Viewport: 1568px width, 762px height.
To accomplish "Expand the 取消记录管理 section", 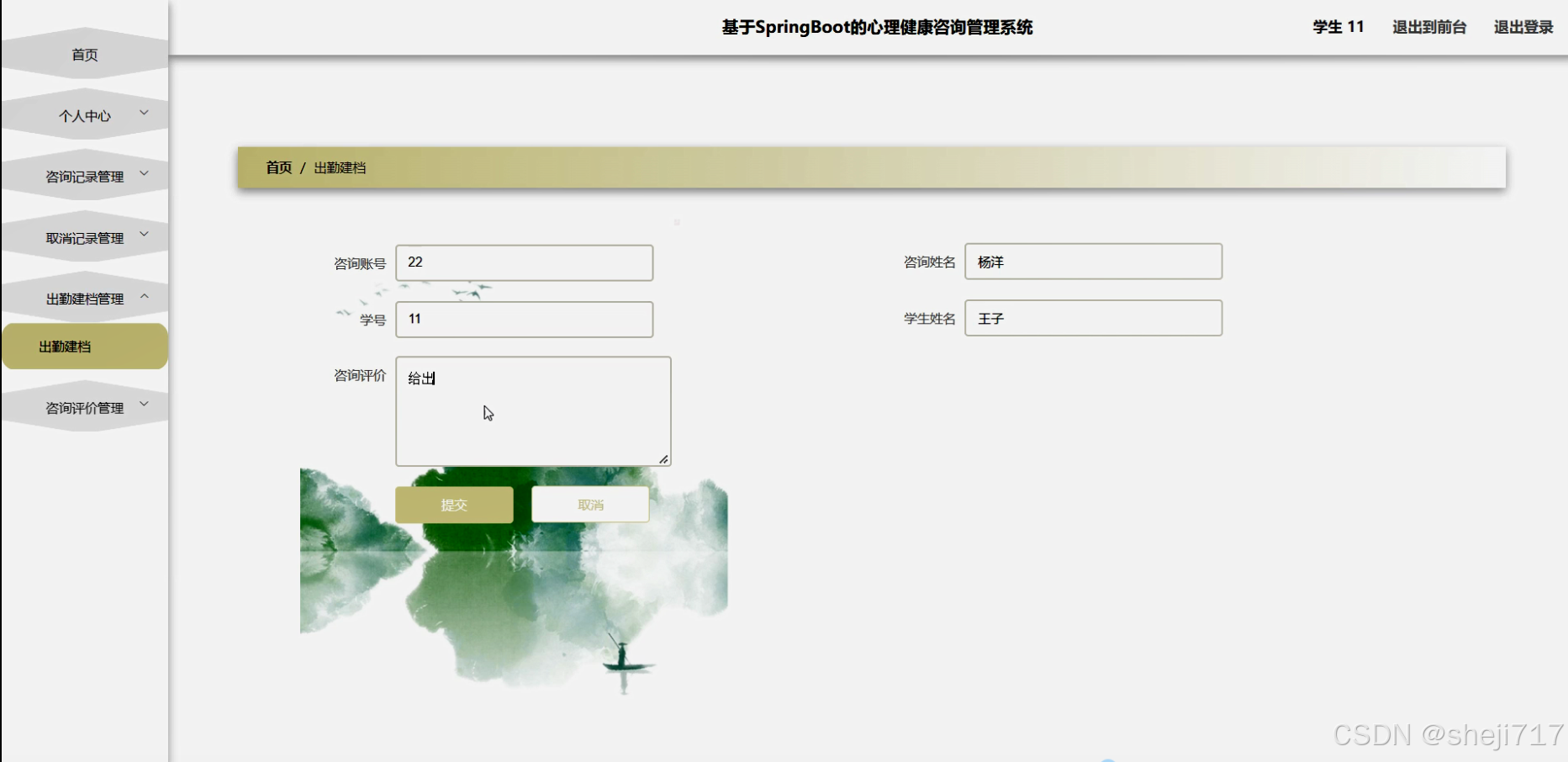I will click(84, 238).
